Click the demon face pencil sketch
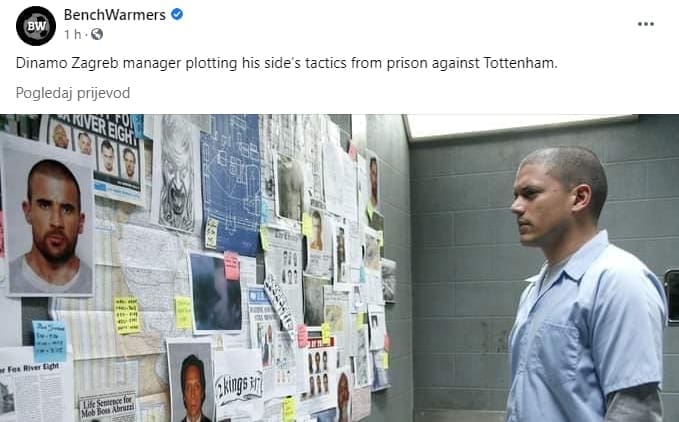The height and width of the screenshot is (422, 679). (177, 174)
